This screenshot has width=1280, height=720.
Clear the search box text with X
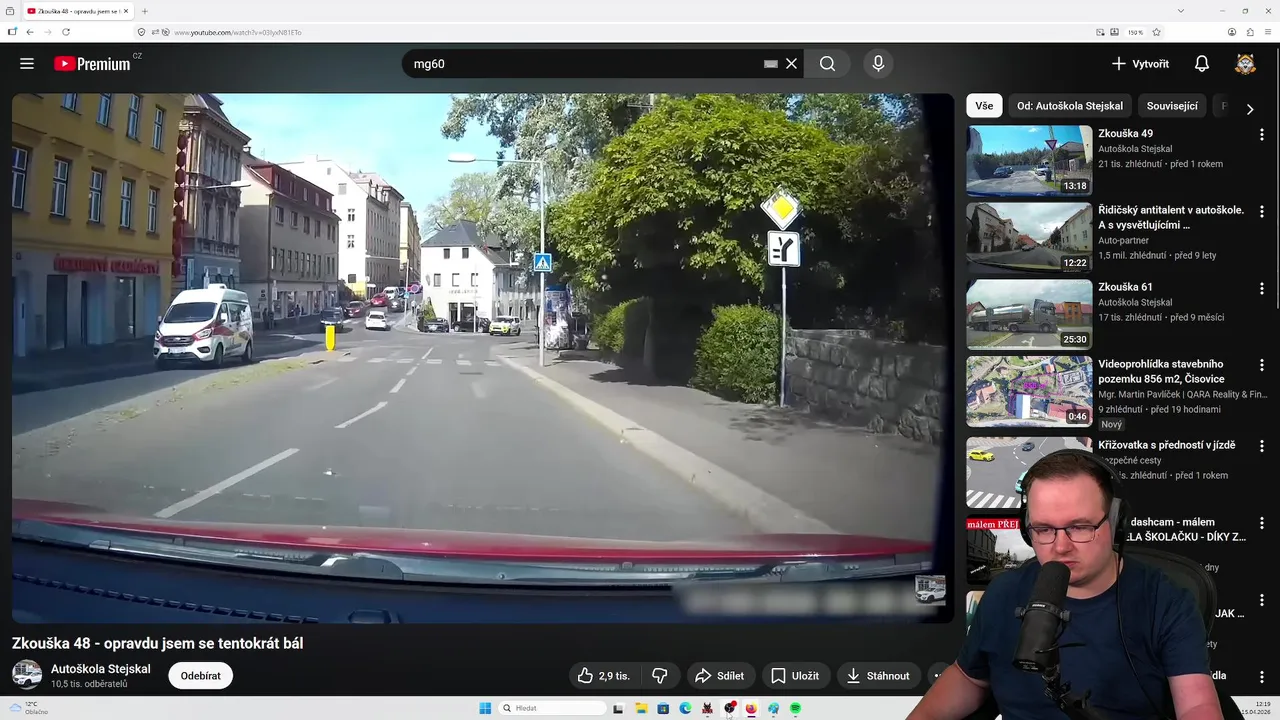tap(791, 63)
